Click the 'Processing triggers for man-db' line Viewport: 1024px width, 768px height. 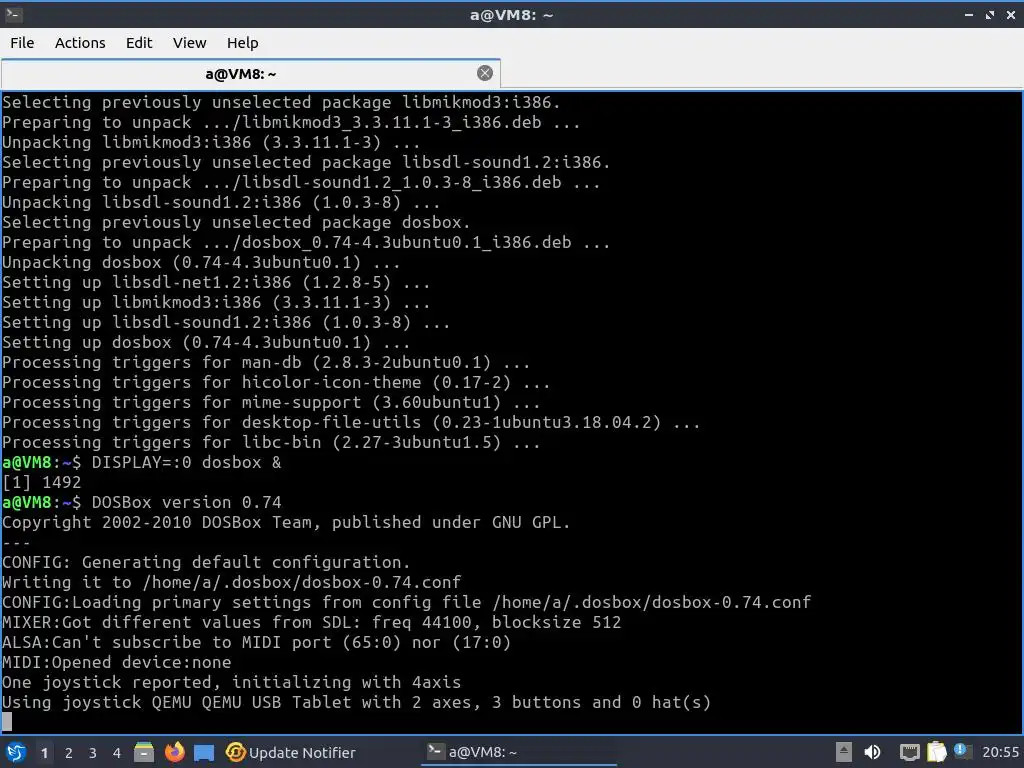click(266, 362)
